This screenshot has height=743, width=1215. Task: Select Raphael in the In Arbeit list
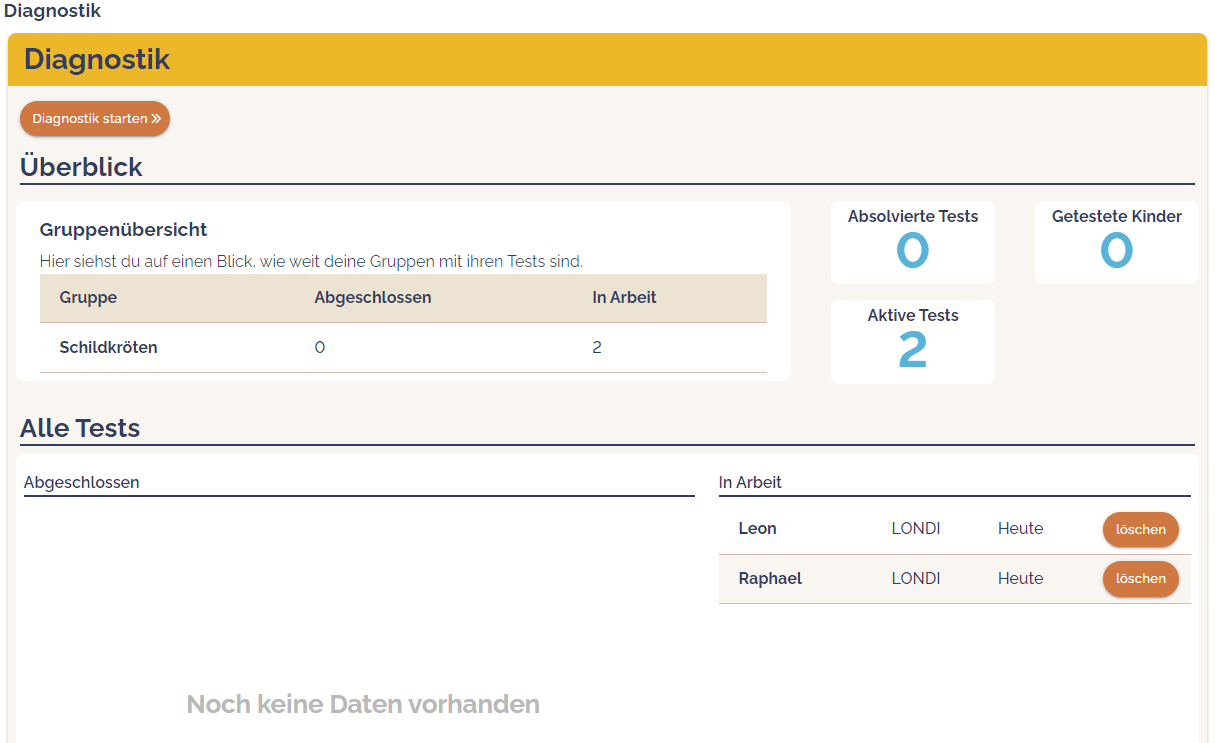coord(770,579)
